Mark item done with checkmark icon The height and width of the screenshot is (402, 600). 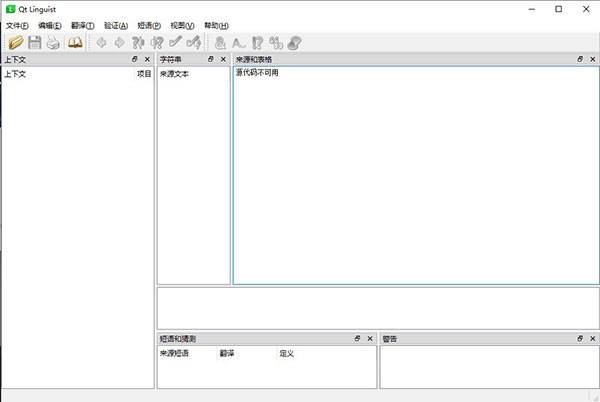[x=175, y=42]
